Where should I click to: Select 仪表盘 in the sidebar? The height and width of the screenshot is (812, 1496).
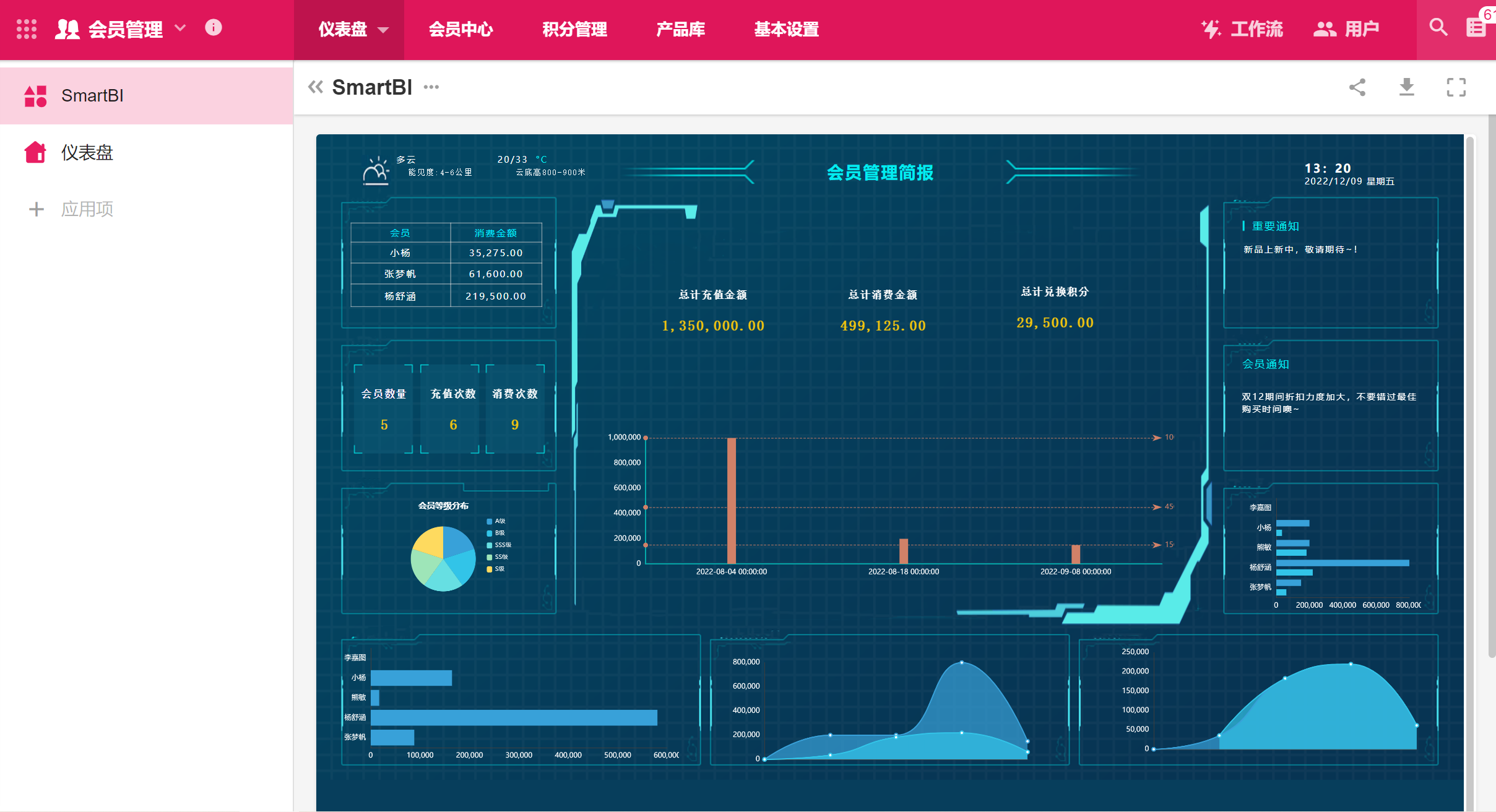tap(147, 153)
